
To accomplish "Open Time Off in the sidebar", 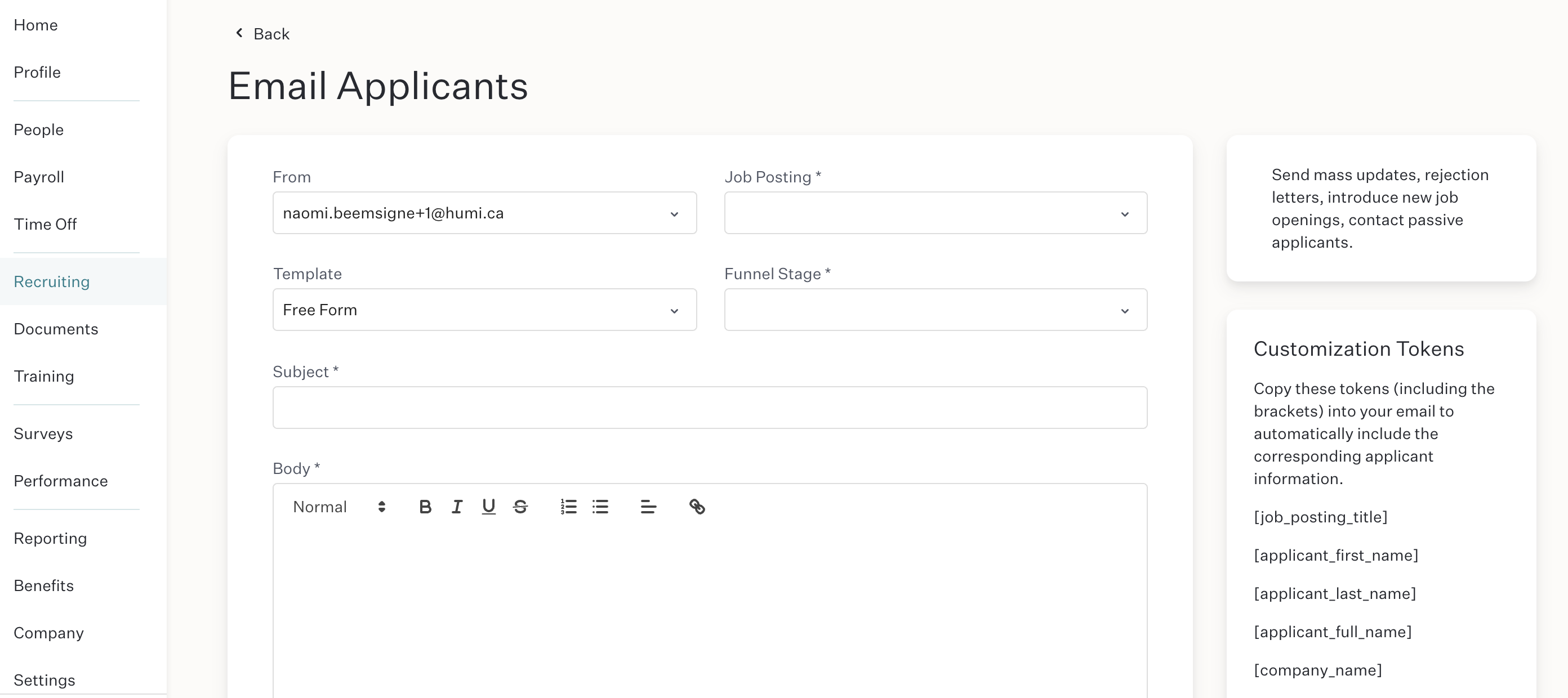I will [45, 225].
